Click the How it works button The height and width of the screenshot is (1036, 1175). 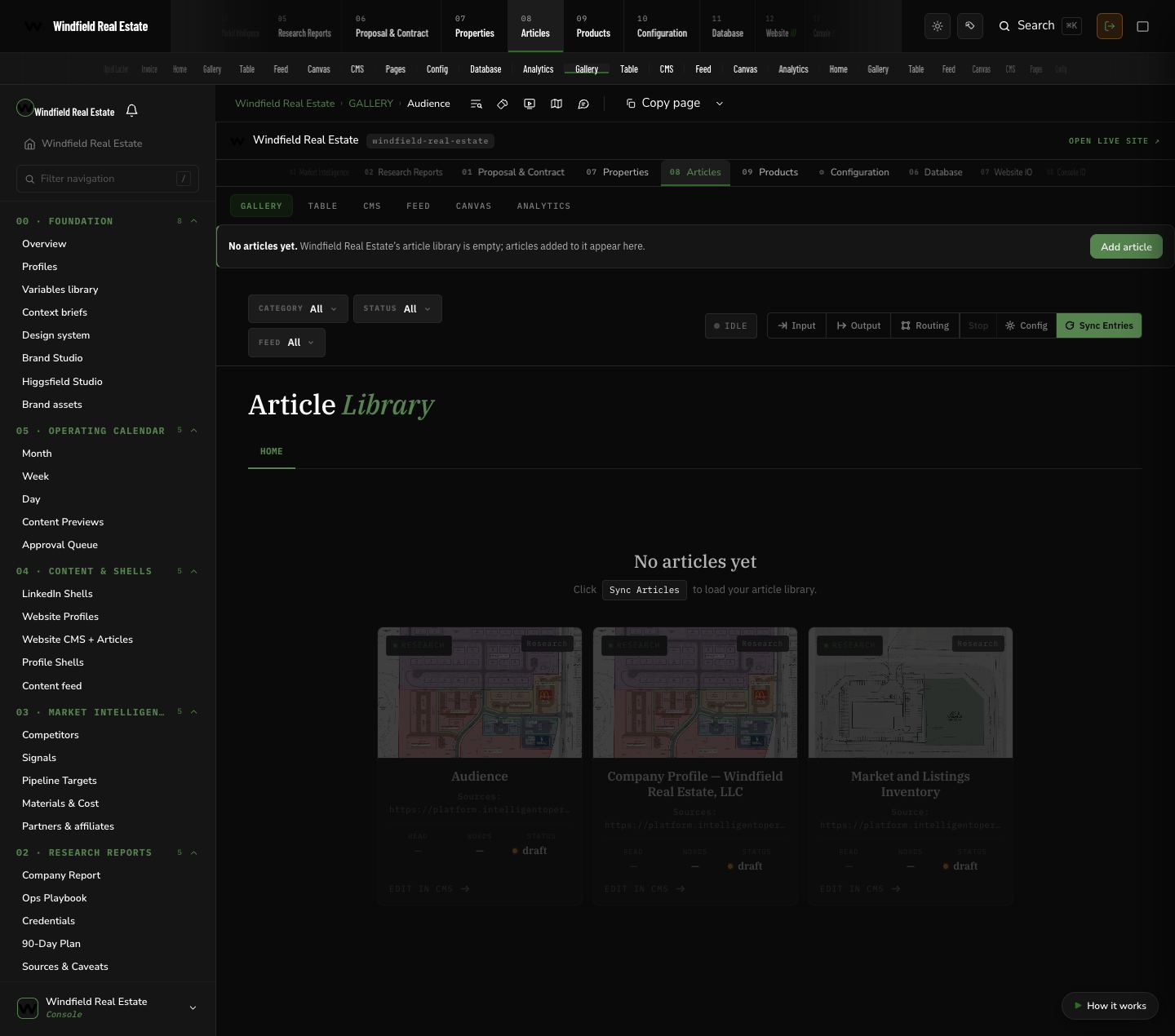1110,1006
